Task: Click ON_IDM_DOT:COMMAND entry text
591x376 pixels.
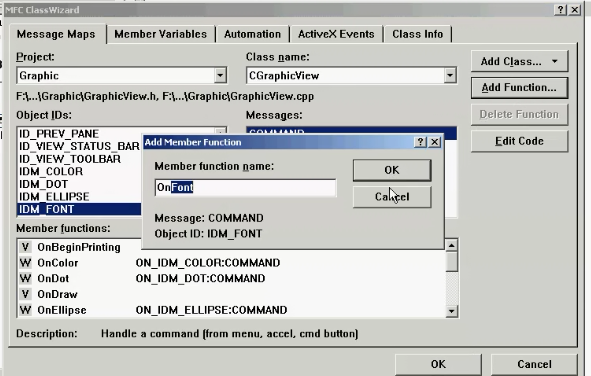Action: tap(200, 278)
